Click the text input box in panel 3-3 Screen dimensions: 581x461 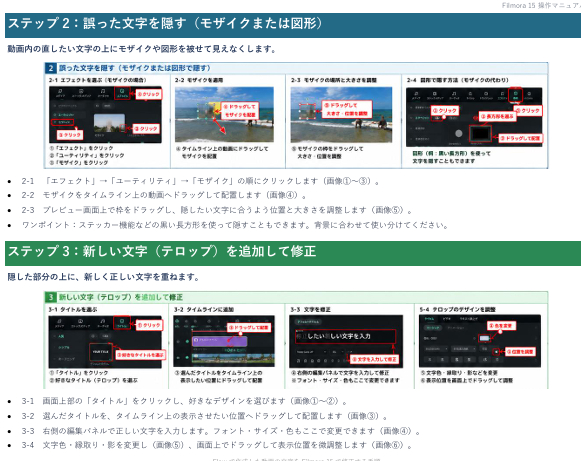coord(345,336)
